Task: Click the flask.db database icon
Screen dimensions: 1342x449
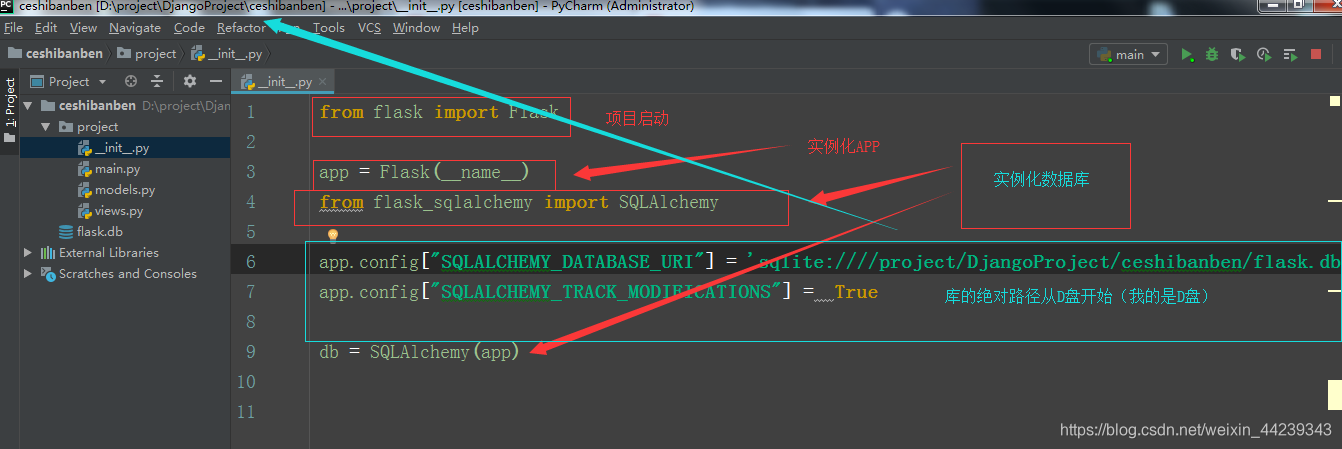Action: tap(66, 232)
